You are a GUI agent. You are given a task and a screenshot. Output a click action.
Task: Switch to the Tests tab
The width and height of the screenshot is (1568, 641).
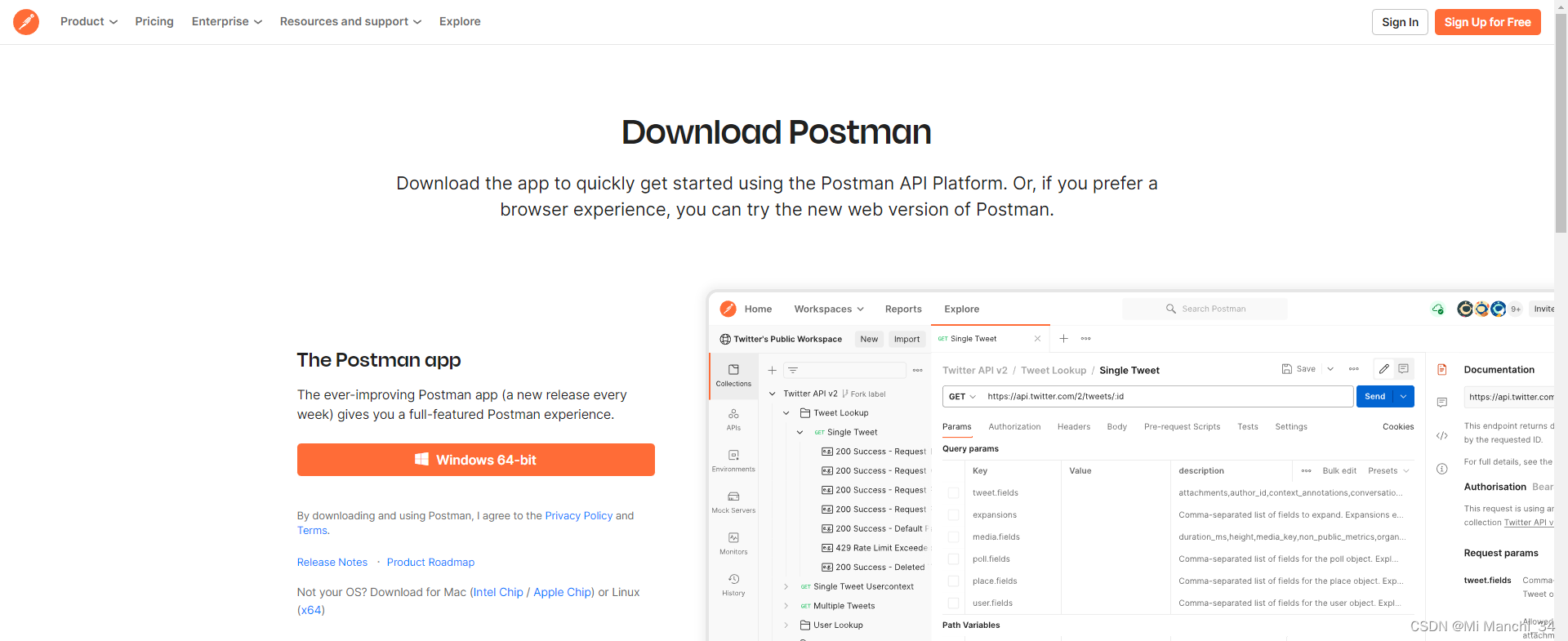tap(1247, 426)
